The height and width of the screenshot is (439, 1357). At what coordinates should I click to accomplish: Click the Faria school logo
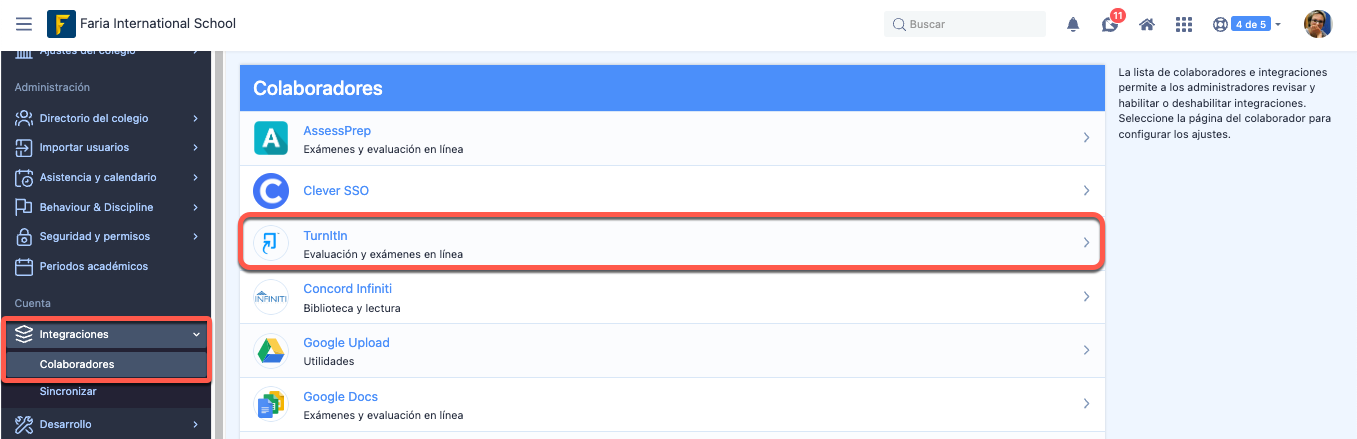(61, 23)
